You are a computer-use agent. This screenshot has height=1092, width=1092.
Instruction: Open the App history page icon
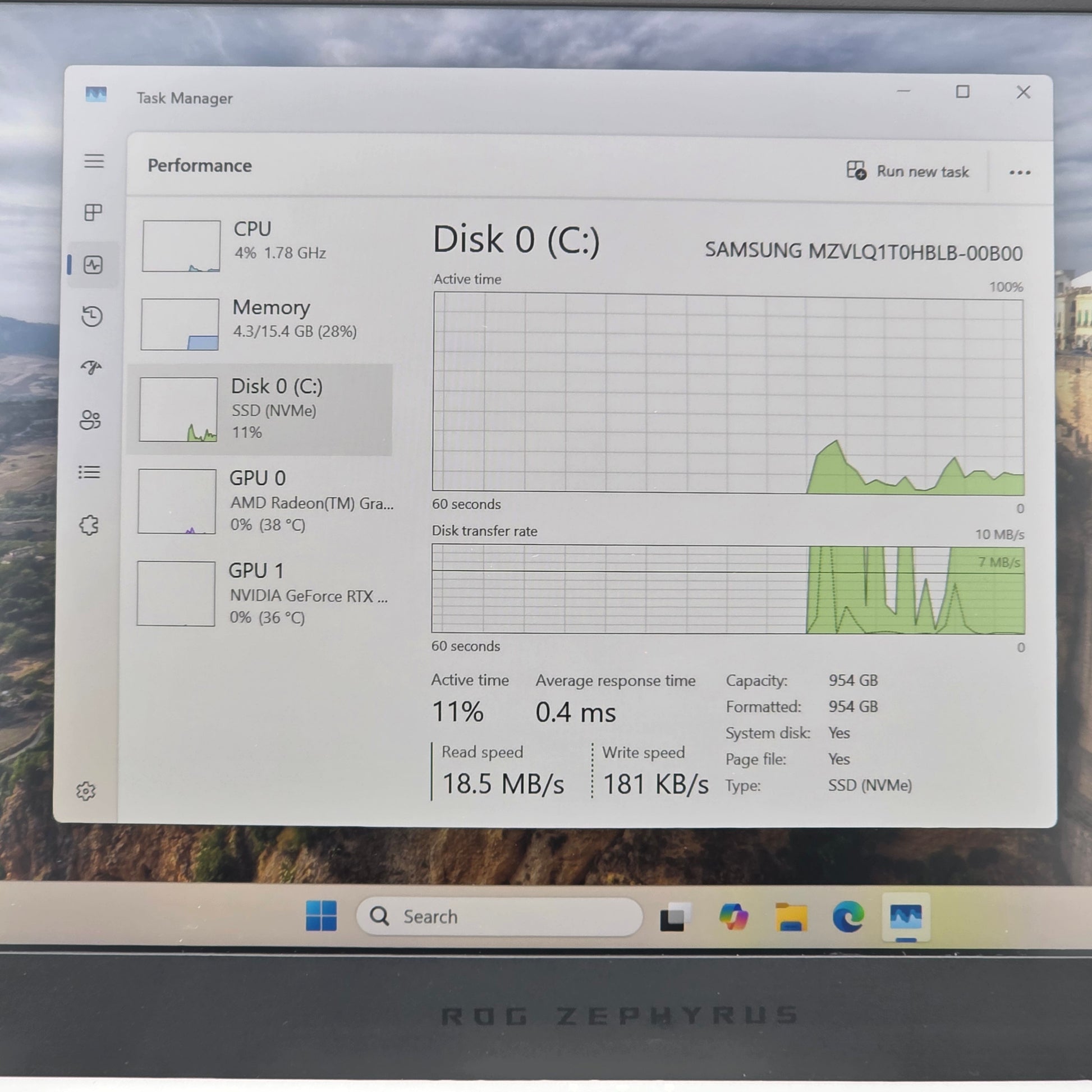pos(92,316)
